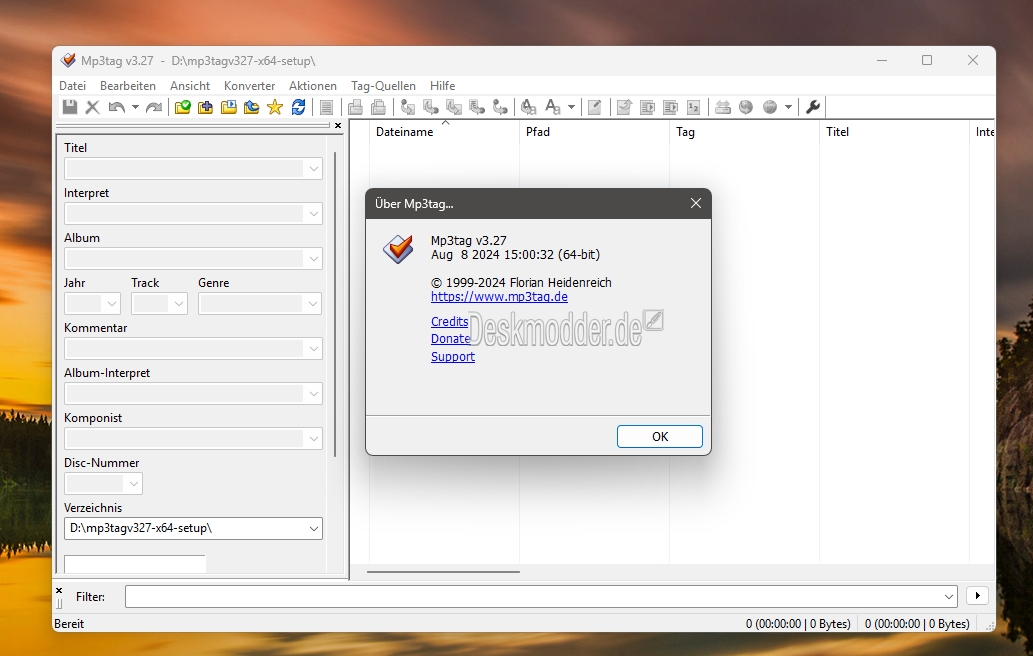1033x656 pixels.
Task: Expand the Quick Actions dropdown arrow
Action: [571, 107]
